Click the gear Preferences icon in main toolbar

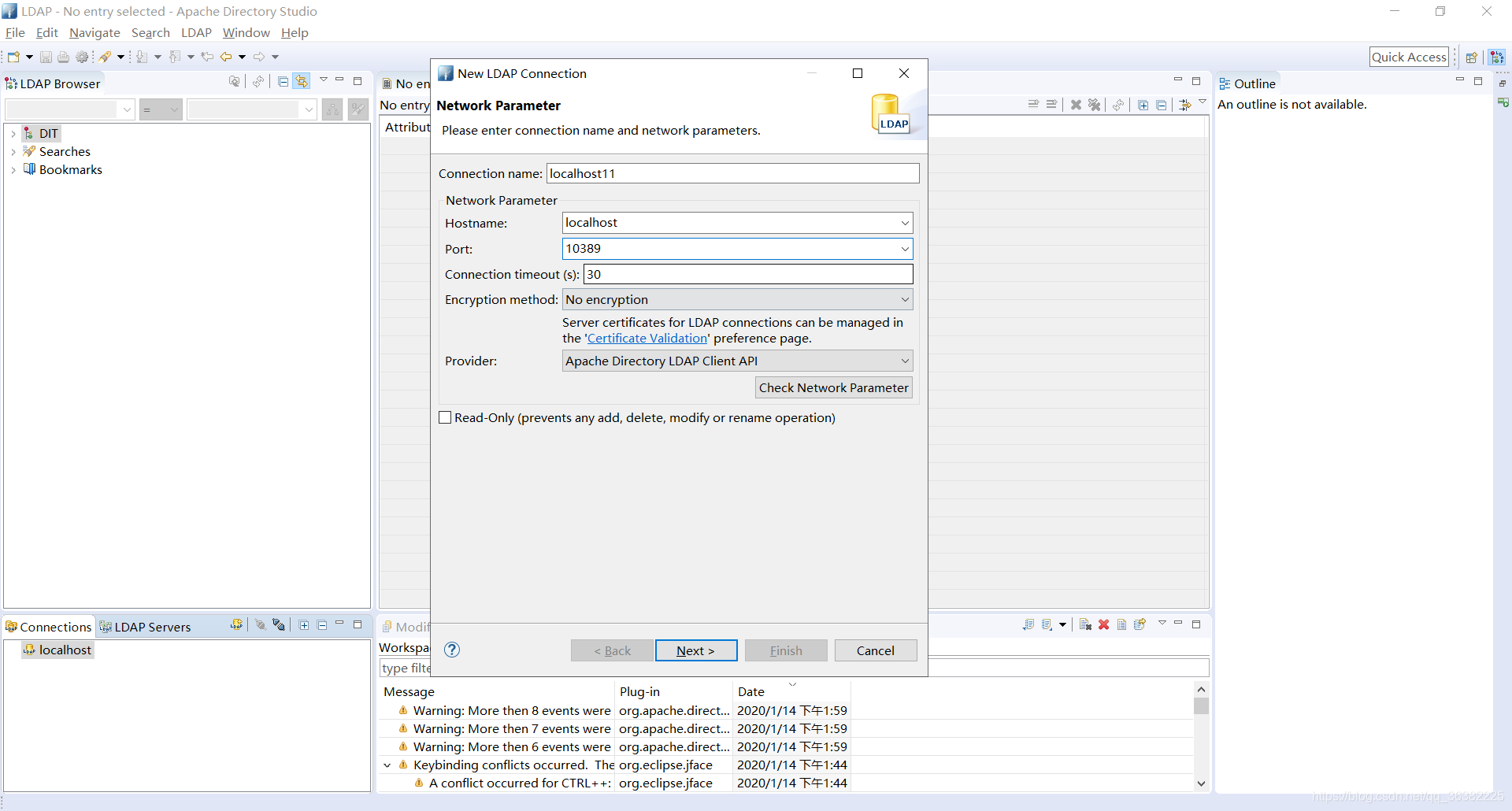point(82,57)
